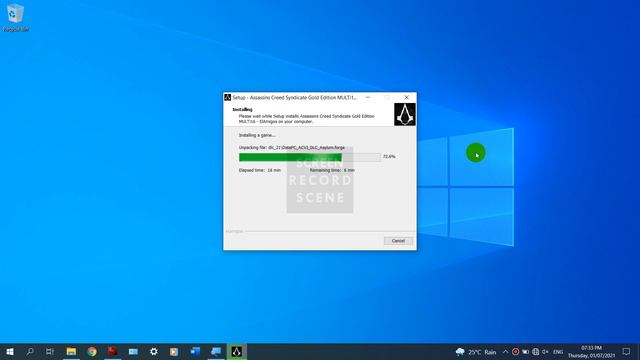Close the setup window
This screenshot has height=360, width=640.
point(407,98)
